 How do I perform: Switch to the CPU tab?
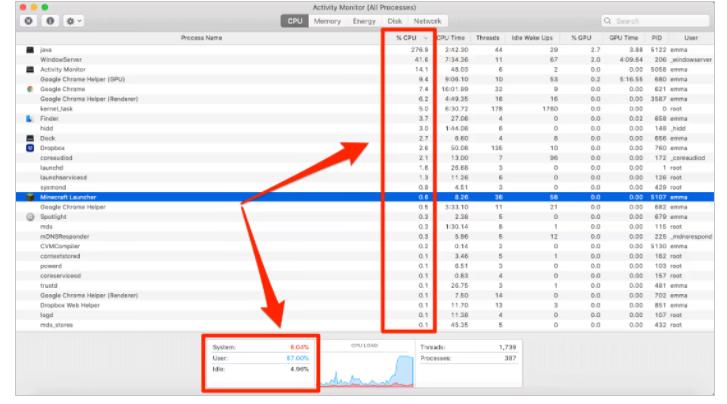tap(294, 21)
